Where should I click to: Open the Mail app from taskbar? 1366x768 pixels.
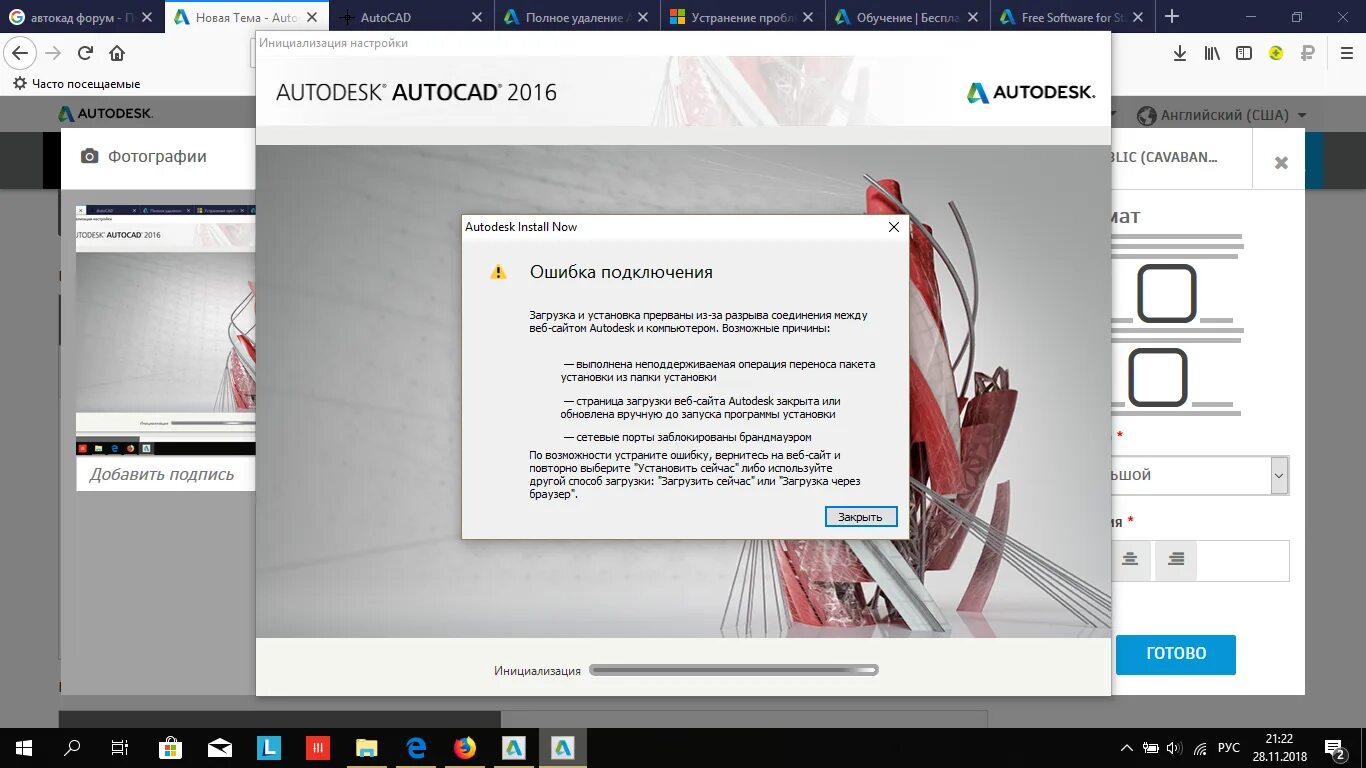[x=219, y=748]
